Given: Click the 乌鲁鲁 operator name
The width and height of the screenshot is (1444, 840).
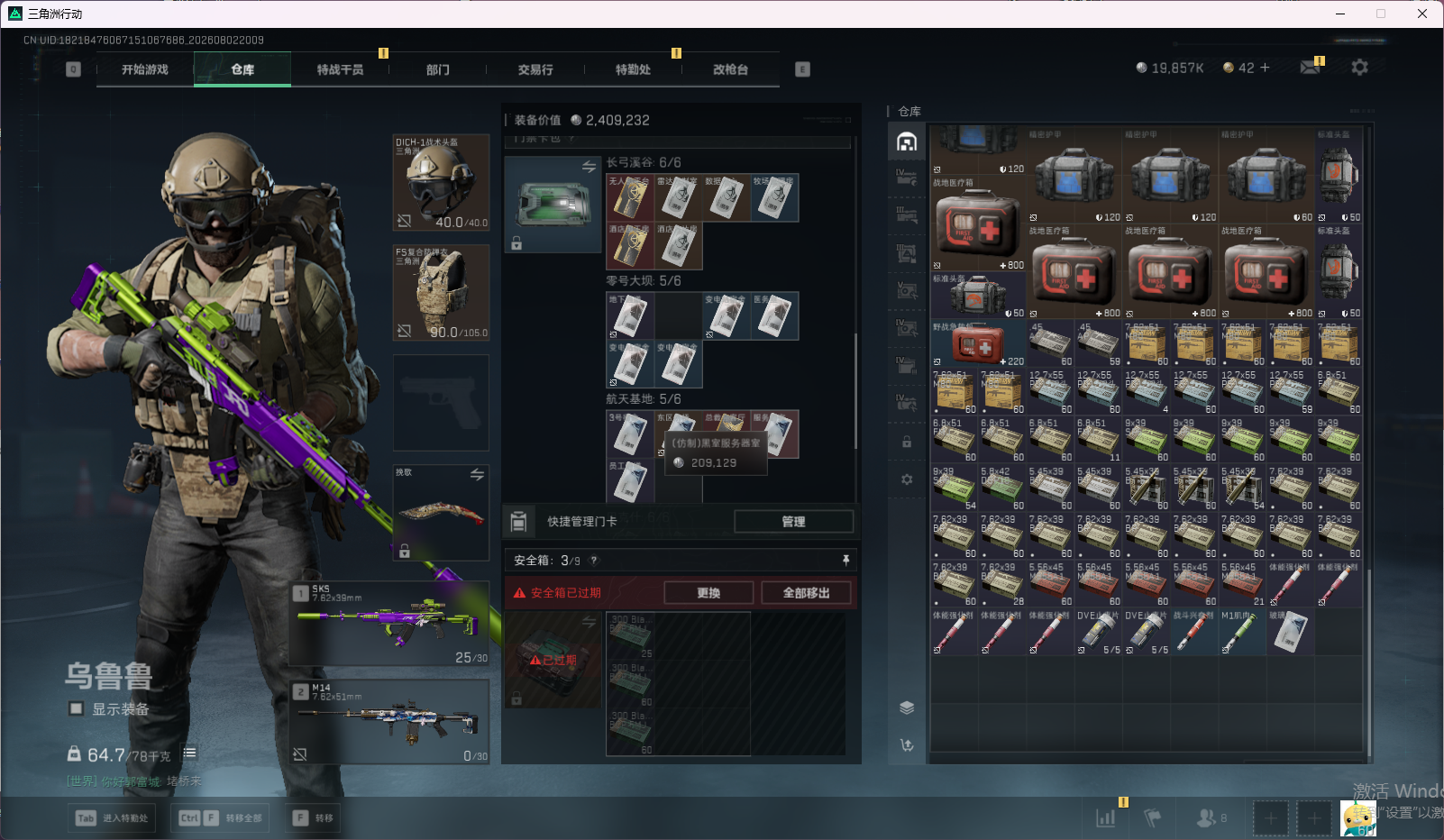Looking at the screenshot, I should pos(109,675).
